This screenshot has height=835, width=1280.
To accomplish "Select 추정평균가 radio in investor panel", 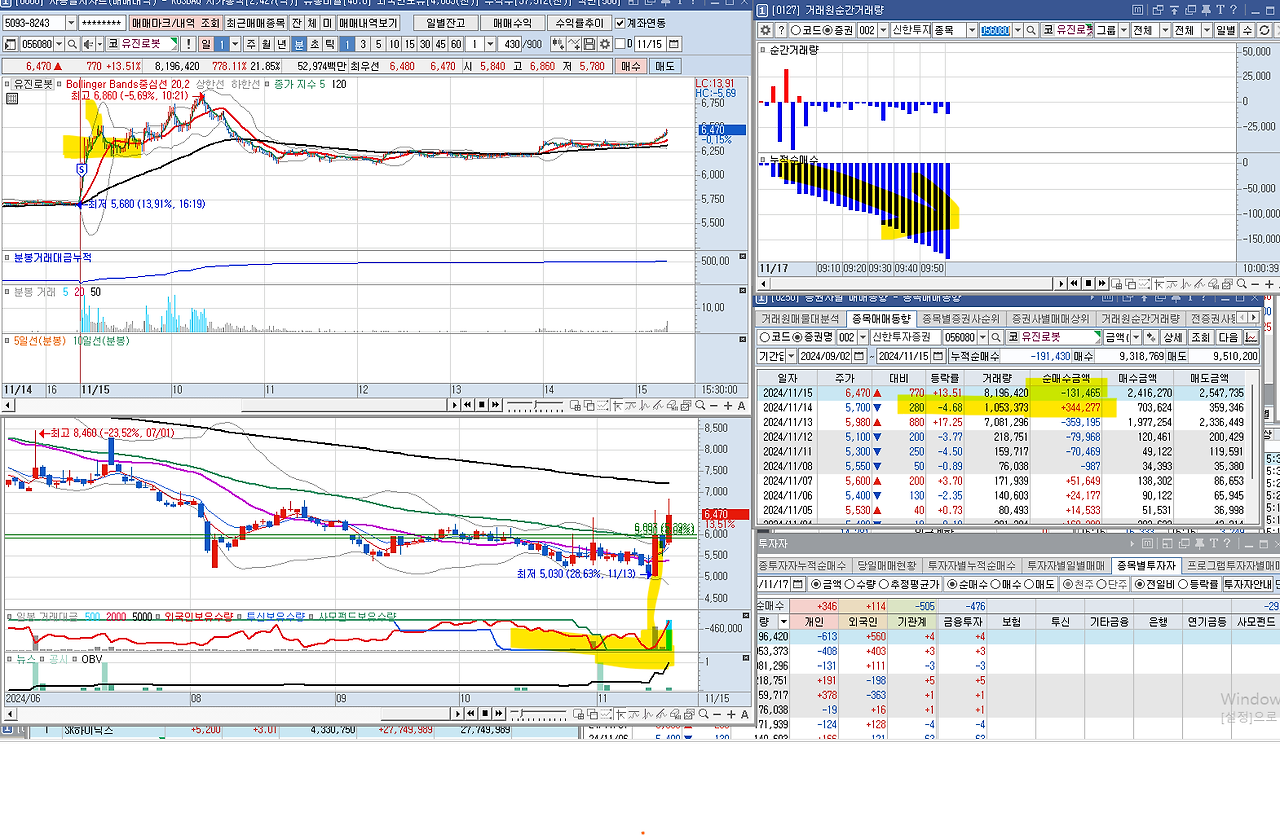I will coord(883,582).
